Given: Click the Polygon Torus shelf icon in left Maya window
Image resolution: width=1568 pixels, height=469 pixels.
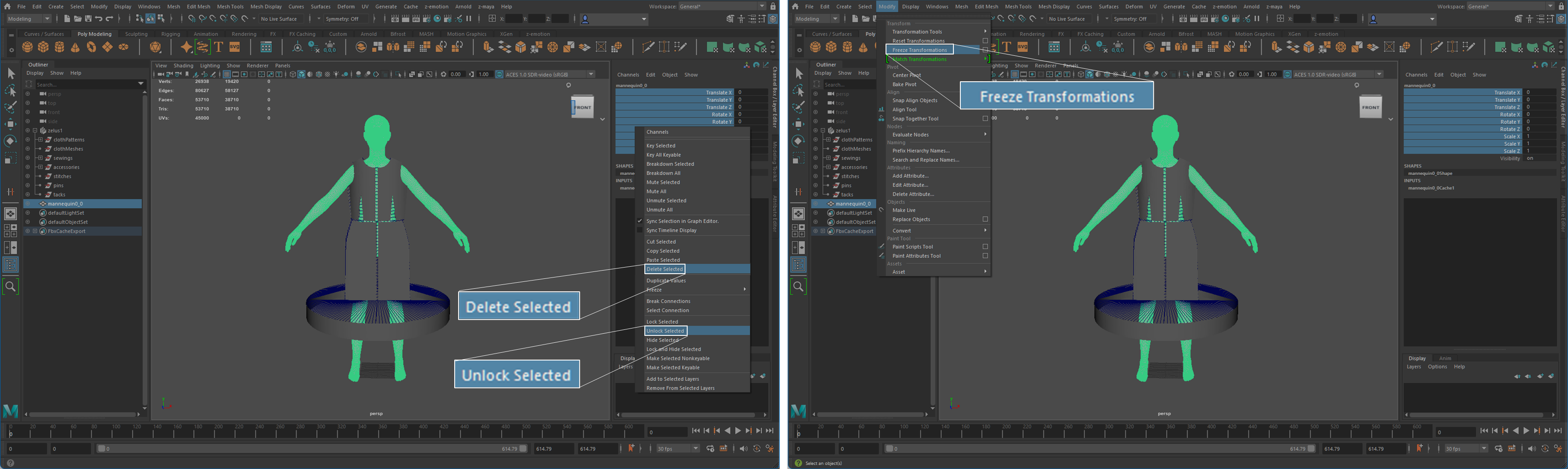Looking at the screenshot, I should point(91,47).
